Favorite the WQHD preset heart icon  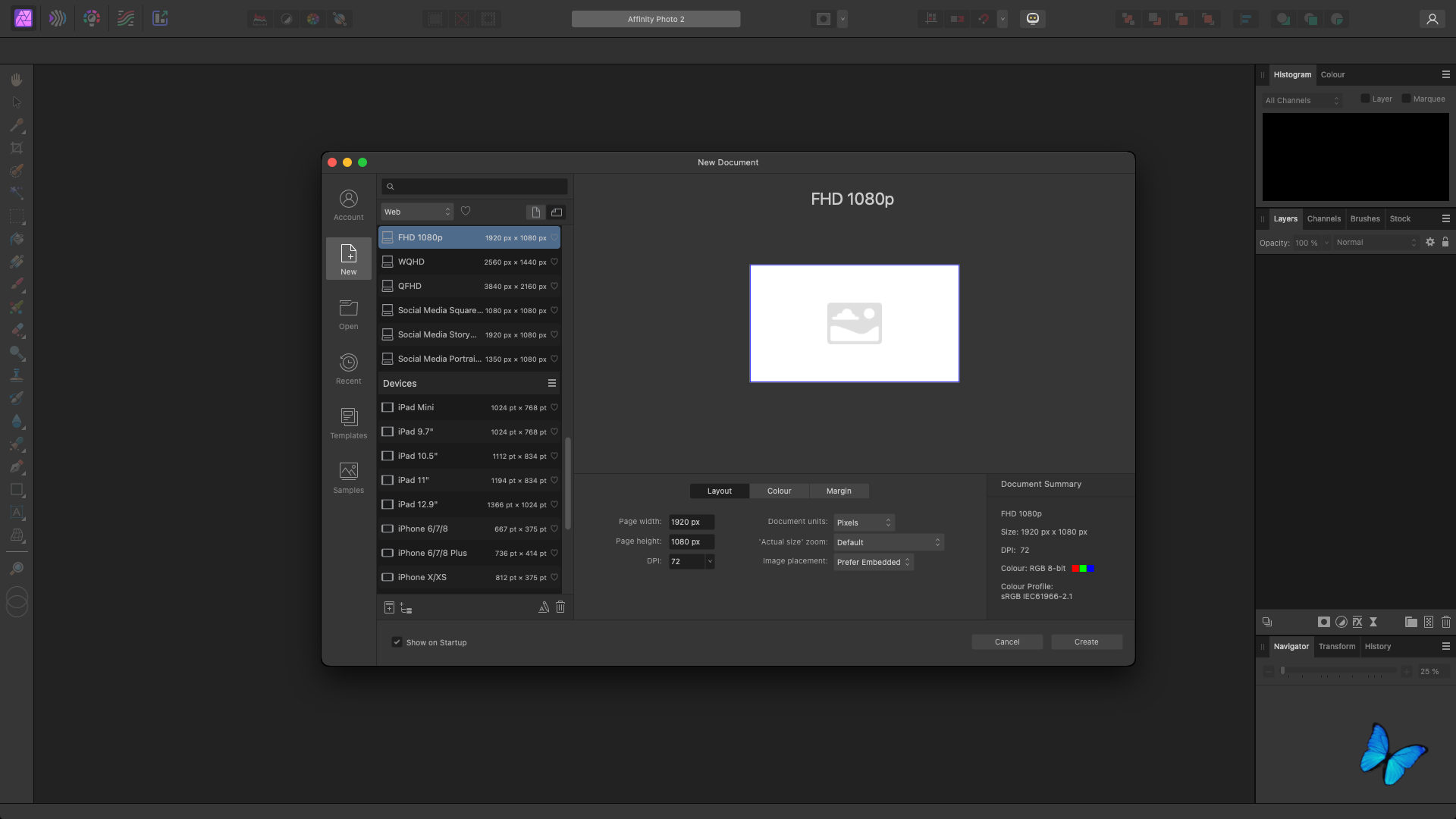[x=554, y=262]
